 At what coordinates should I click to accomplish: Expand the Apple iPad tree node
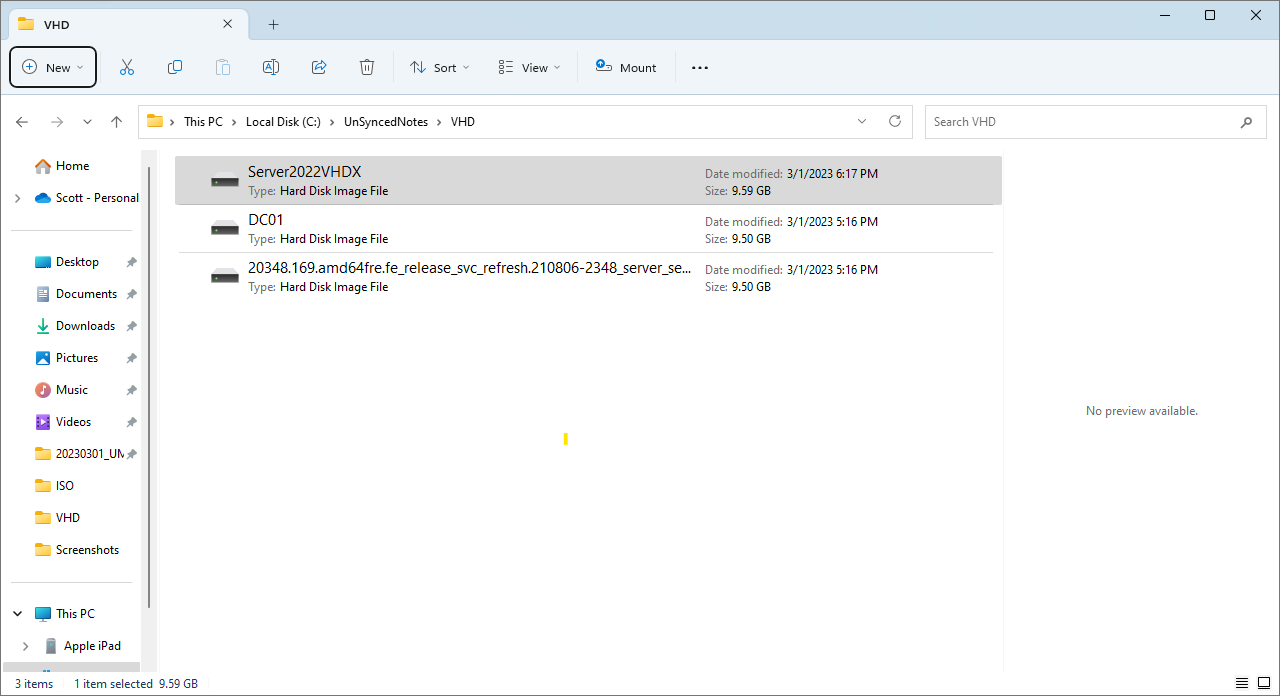pyautogui.click(x=25, y=646)
